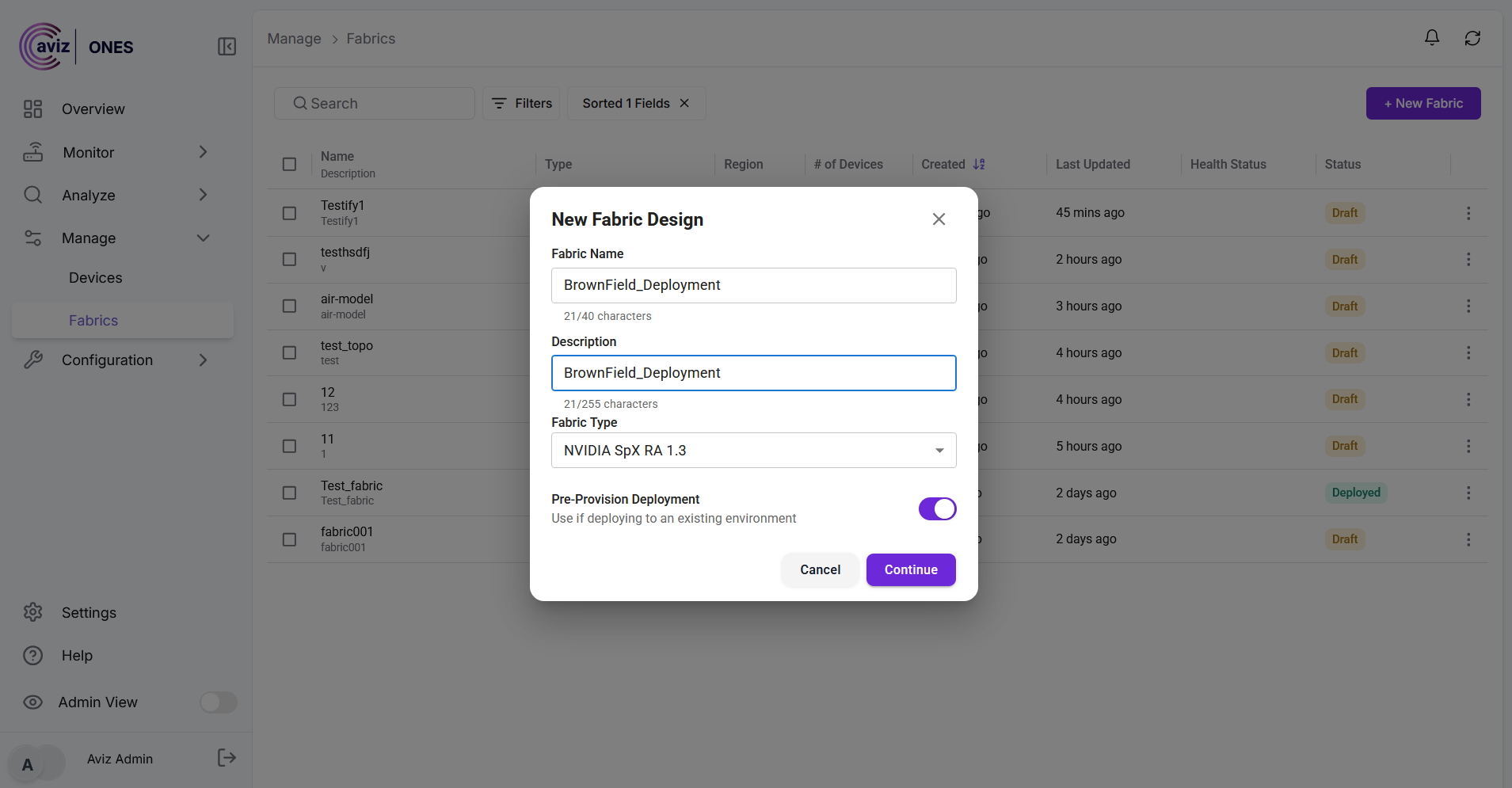Check the select-all checkbox in table header
Viewport: 1512px width, 788px height.
coord(289,164)
